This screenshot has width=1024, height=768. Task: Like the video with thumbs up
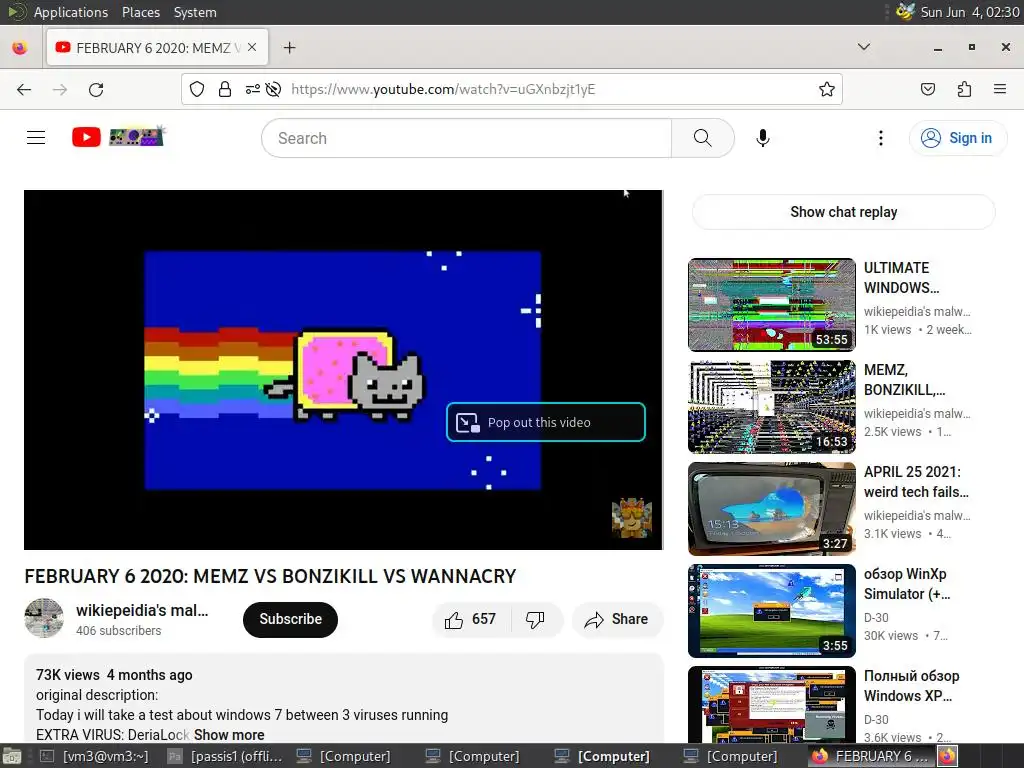471,619
